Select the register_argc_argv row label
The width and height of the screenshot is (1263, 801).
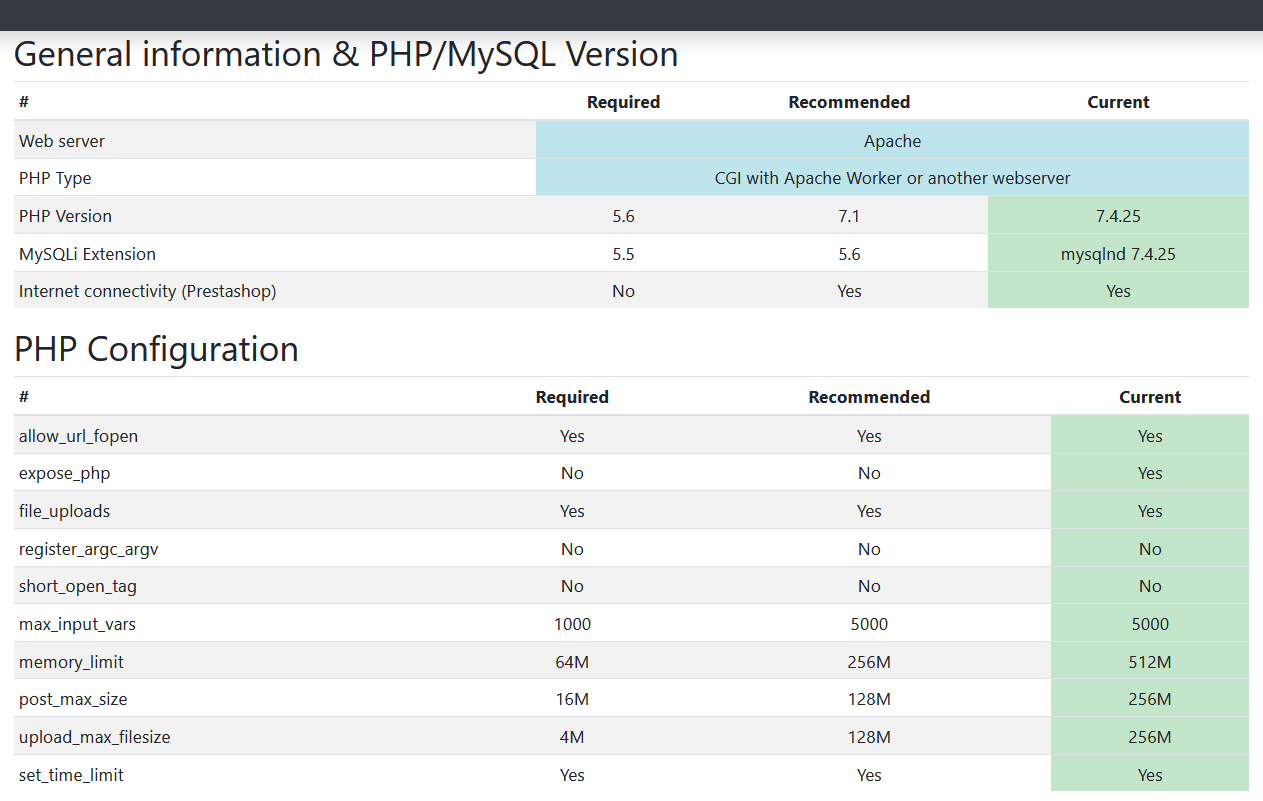(88, 549)
